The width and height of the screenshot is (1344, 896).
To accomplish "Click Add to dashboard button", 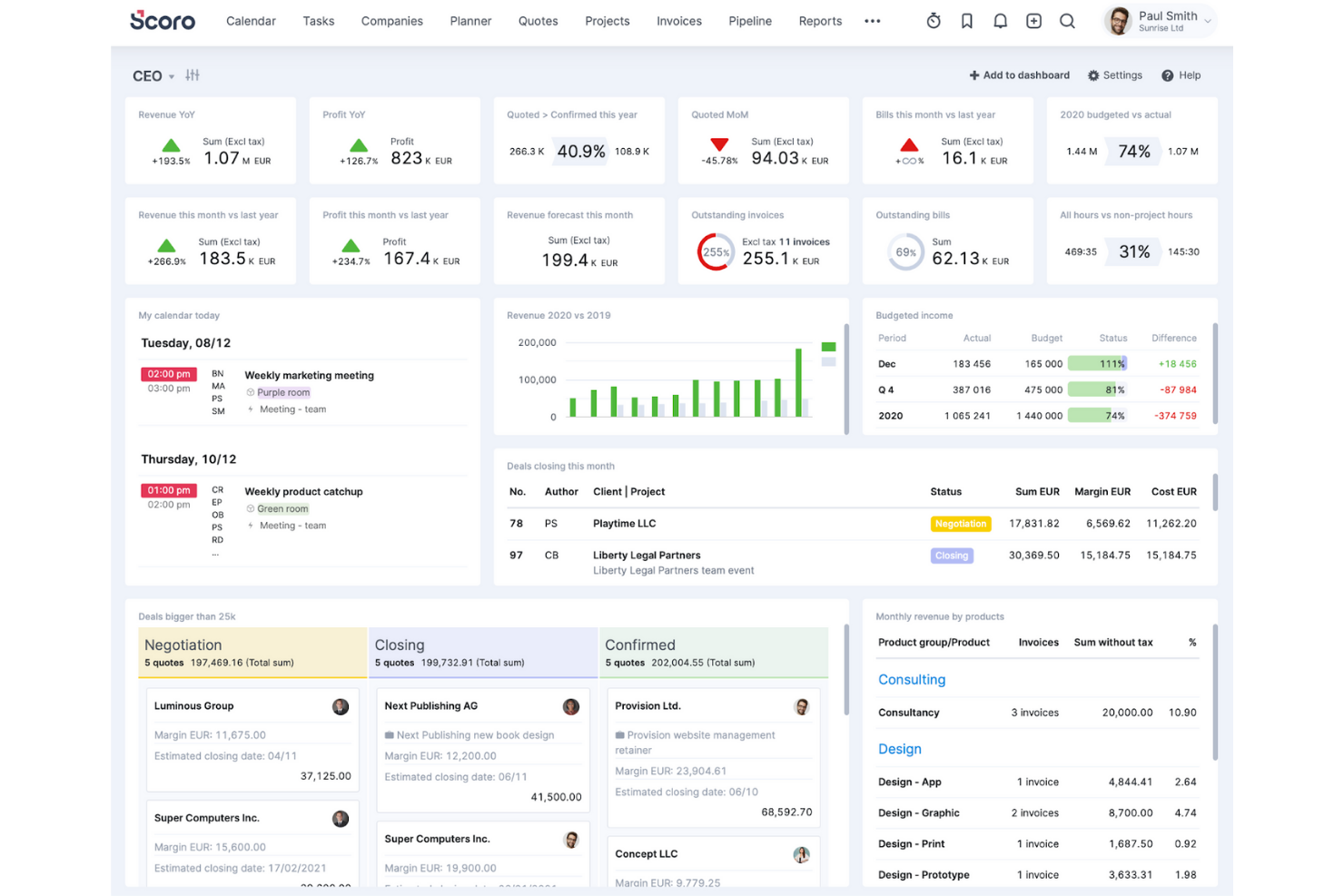I will 1019,75.
